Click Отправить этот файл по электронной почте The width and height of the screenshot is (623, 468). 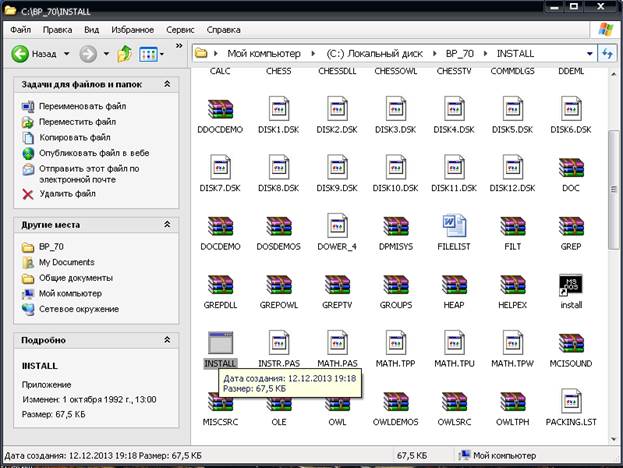(x=89, y=174)
